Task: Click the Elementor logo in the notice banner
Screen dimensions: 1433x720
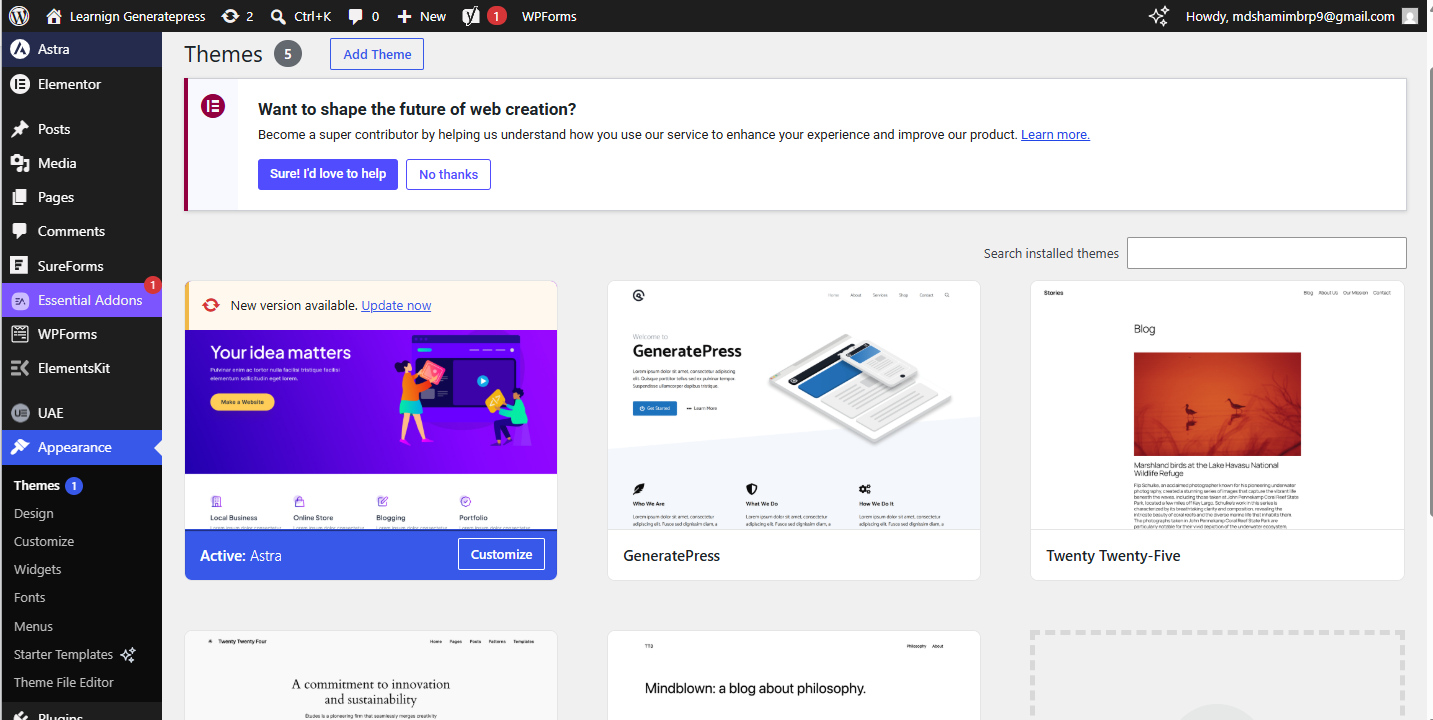Action: (213, 106)
